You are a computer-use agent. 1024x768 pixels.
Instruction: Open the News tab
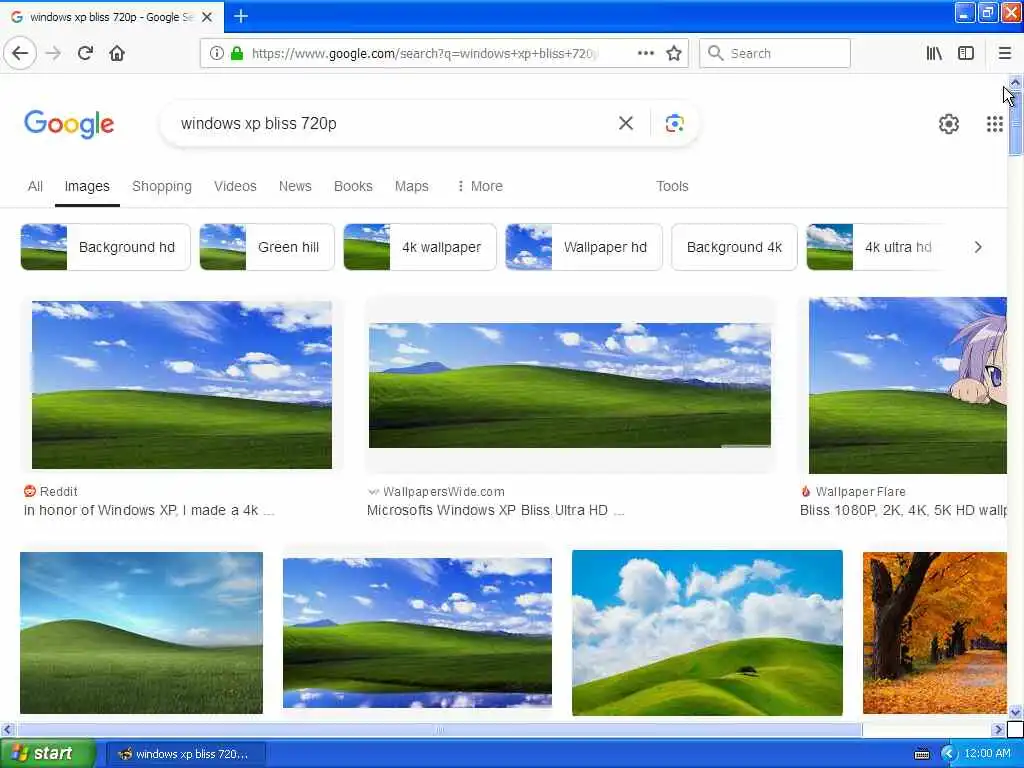(x=295, y=186)
